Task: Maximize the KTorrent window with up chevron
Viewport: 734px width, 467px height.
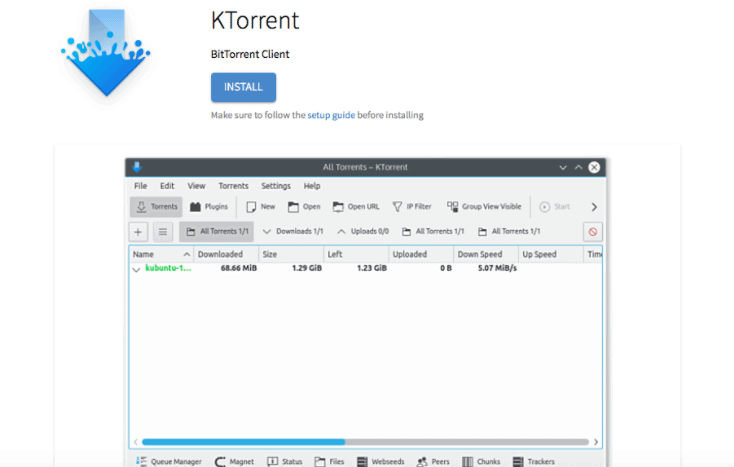Action: tap(579, 168)
